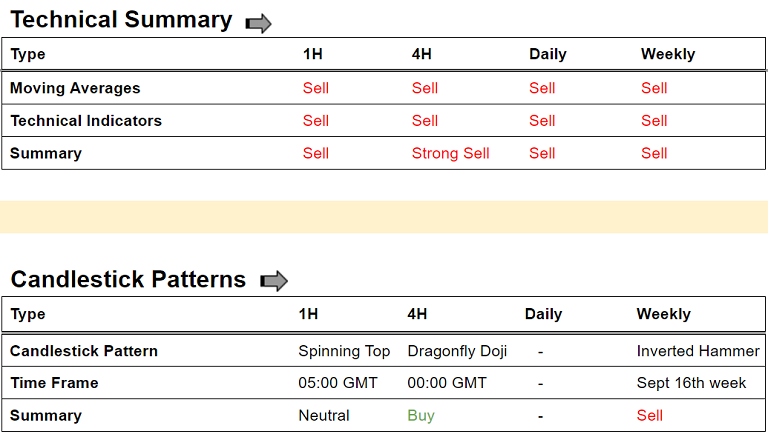Select the 1H column header in Technical Summary
Image resolution: width=768 pixels, height=434 pixels.
tap(312, 55)
